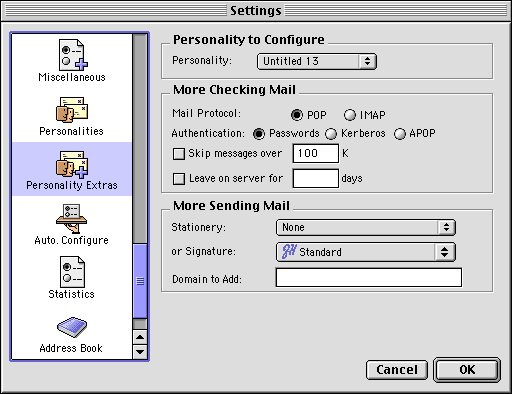Screen dimensions: 512x394
Task: Enable Leave on server for checkbox
Action: pos(179,179)
